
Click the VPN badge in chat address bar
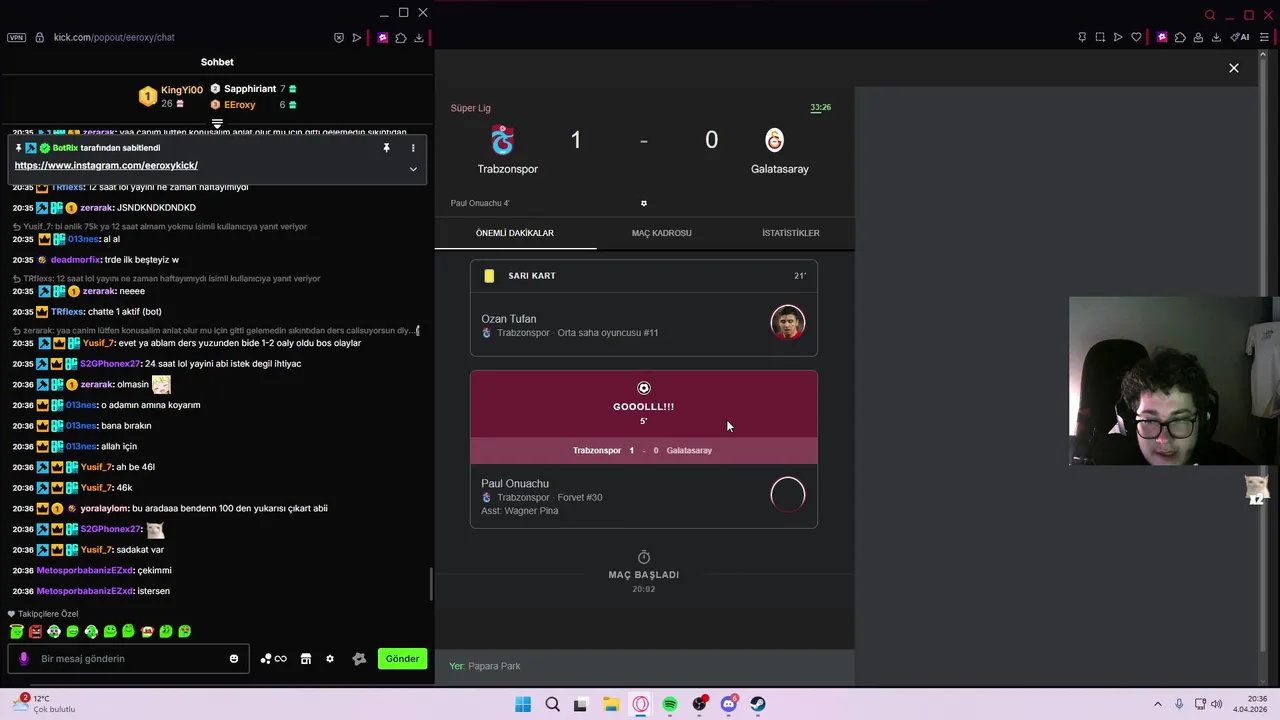16,37
